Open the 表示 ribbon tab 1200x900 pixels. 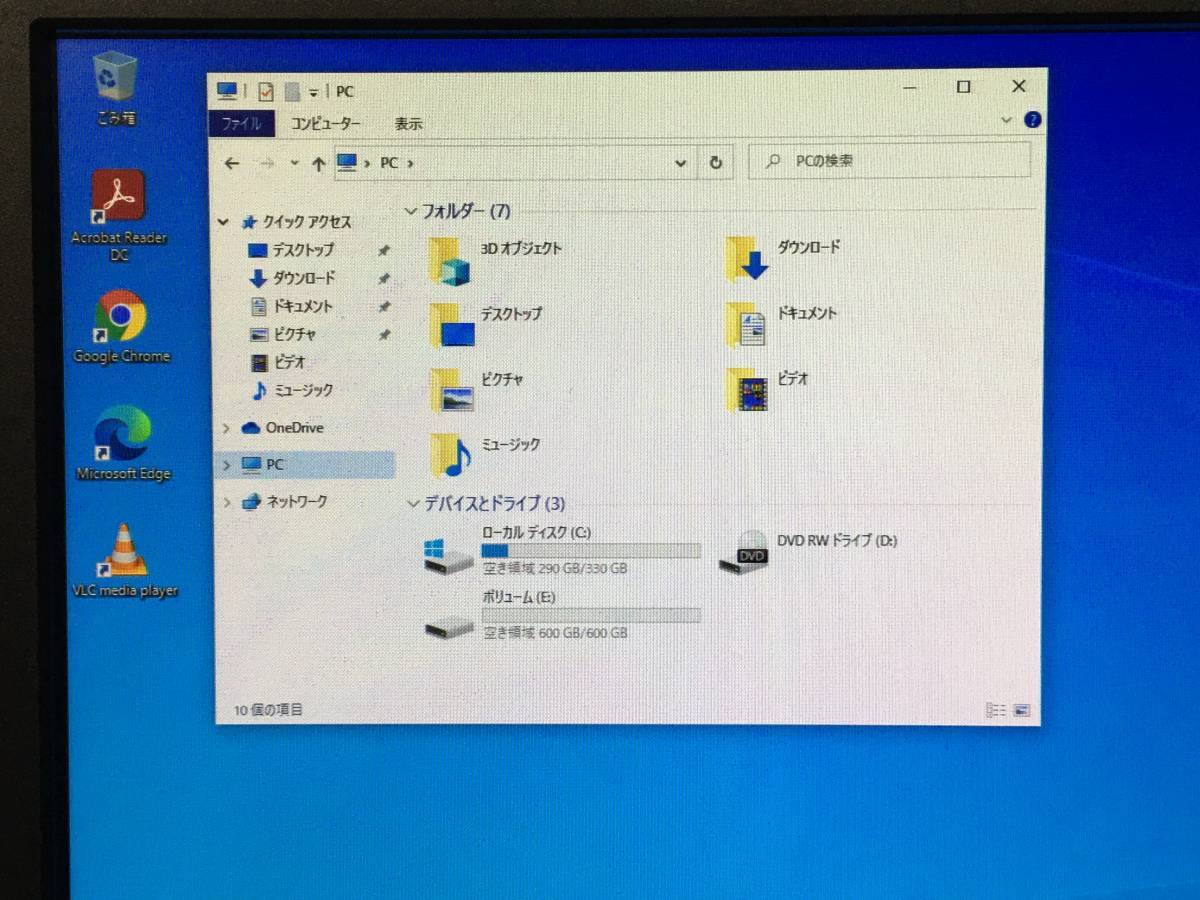(408, 124)
